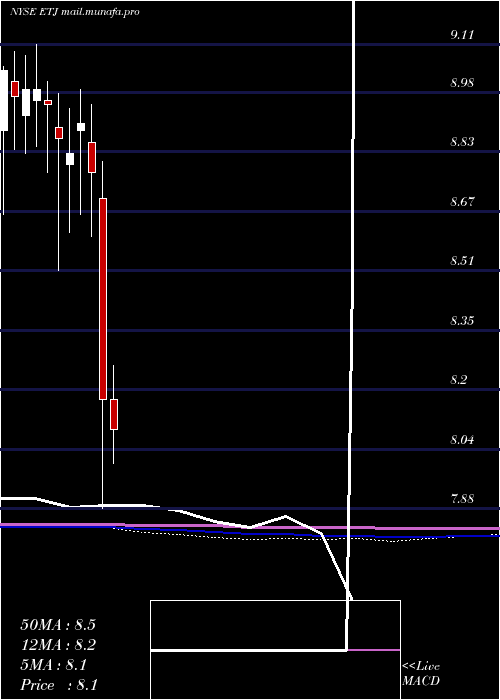
Task: Click the 8.04 price axis label
Action: click(x=462, y=440)
